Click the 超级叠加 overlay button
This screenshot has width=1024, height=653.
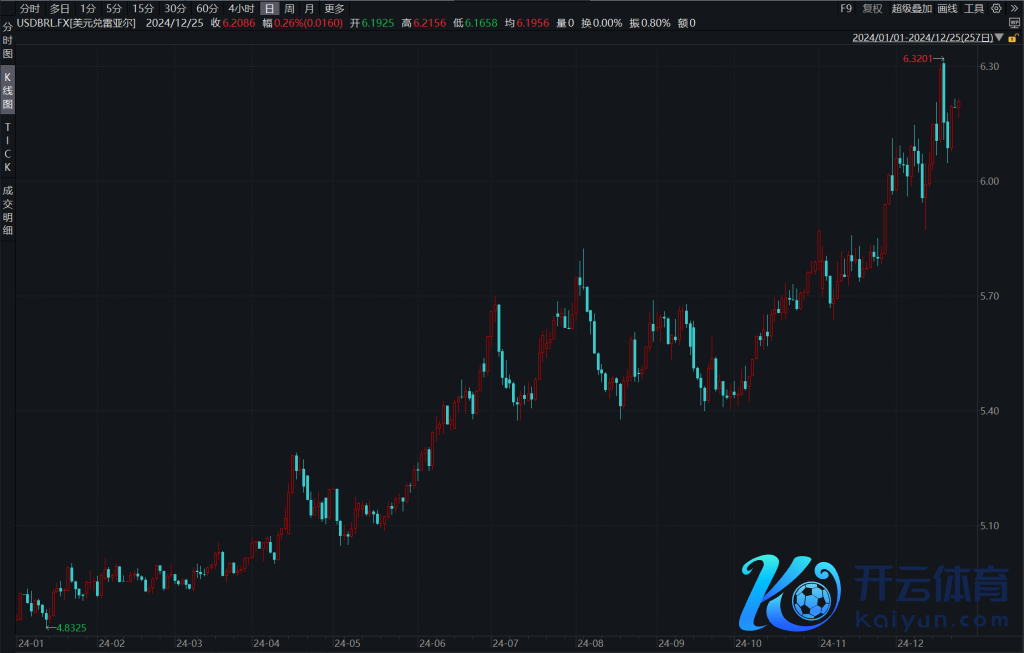click(x=911, y=8)
